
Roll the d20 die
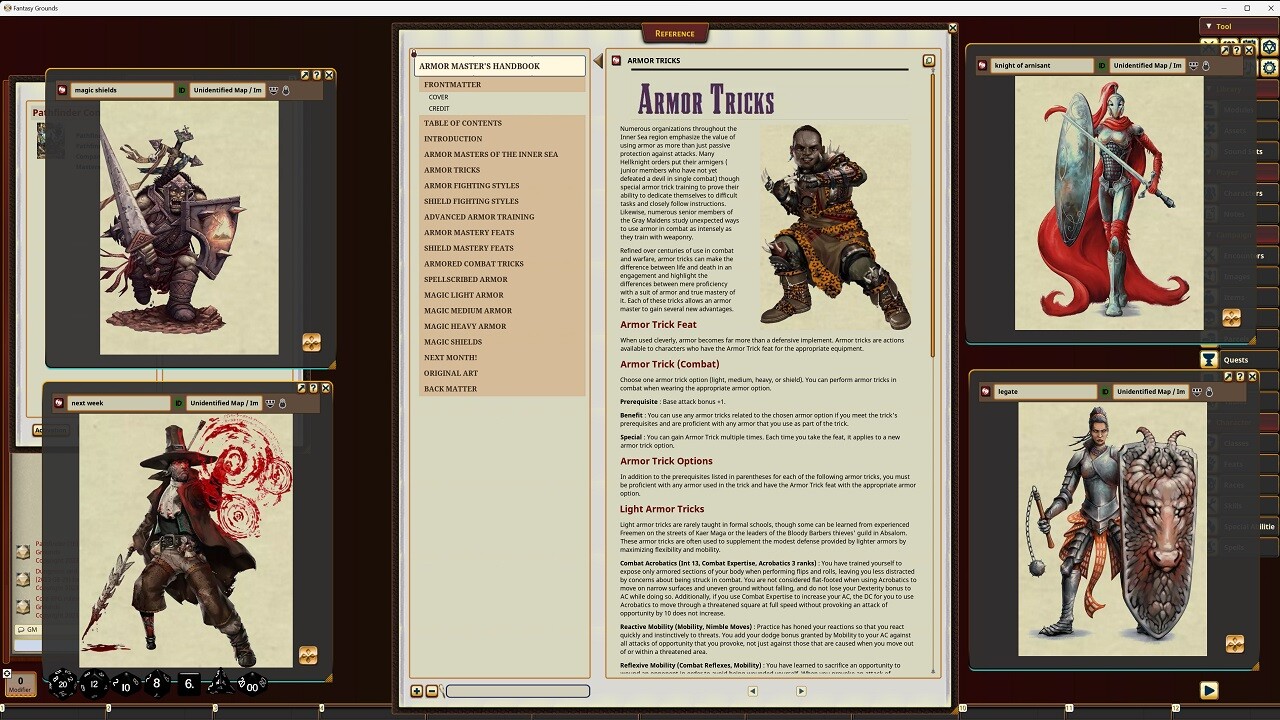click(x=62, y=684)
